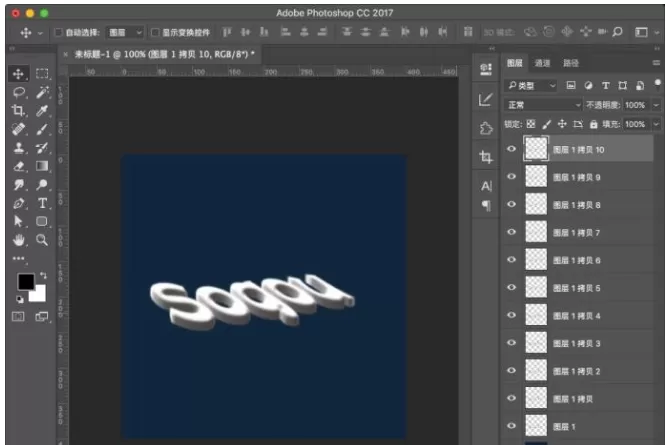Screen dimensions: 666x445
Task: Select the Brush tool
Action: pos(42,129)
